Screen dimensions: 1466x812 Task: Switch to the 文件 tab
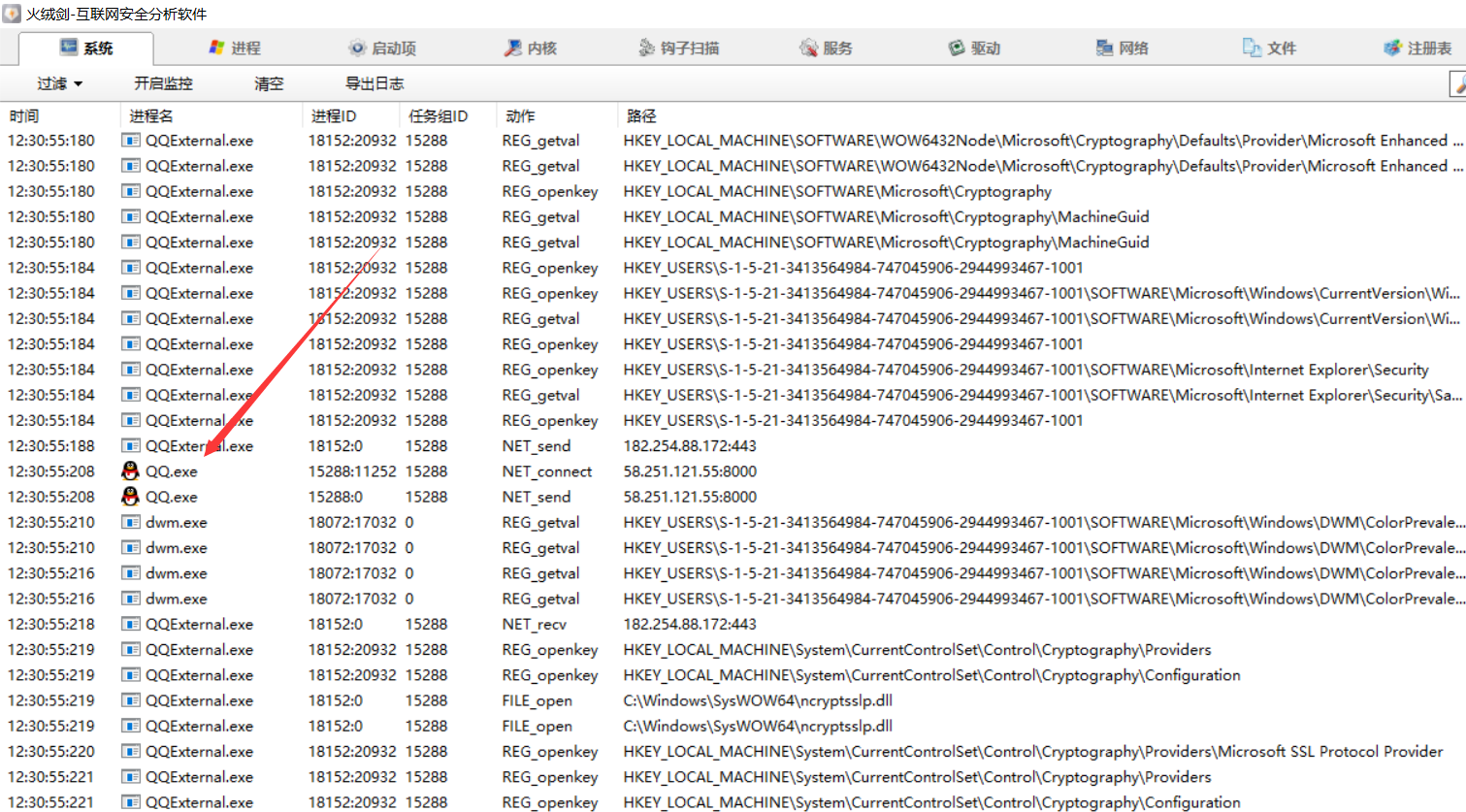point(1269,48)
